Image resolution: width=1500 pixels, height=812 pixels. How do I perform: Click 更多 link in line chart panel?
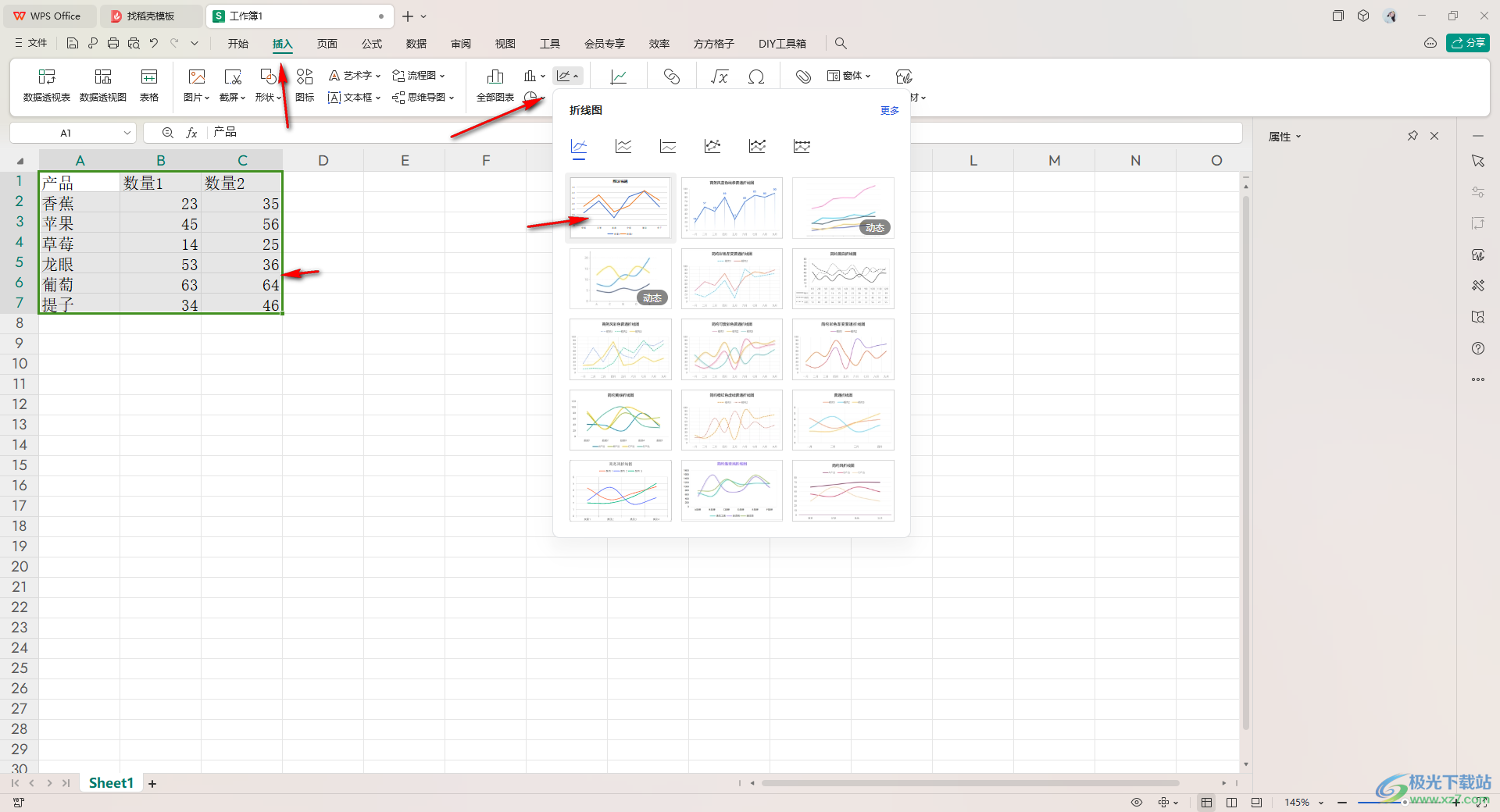[x=890, y=111]
